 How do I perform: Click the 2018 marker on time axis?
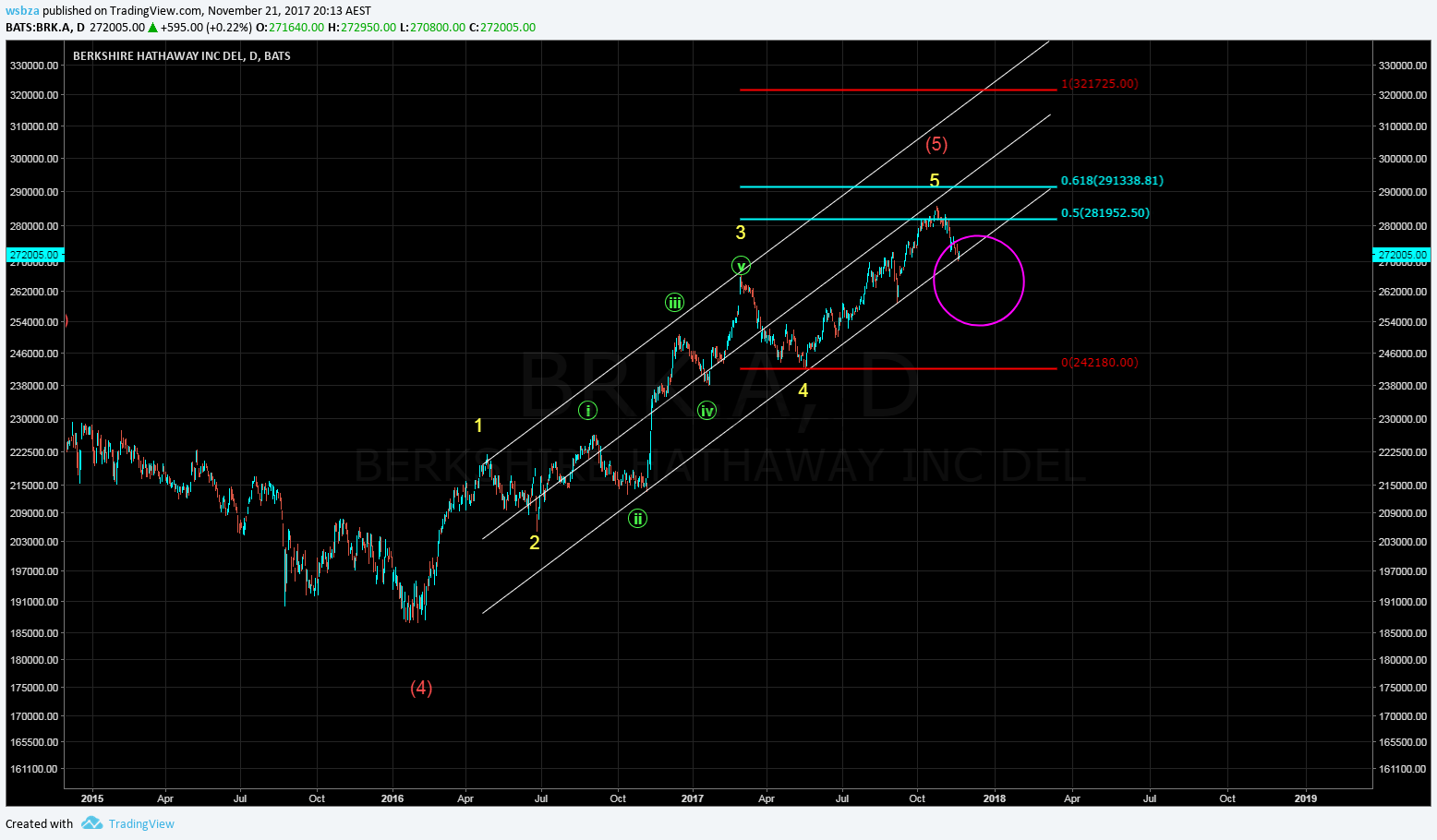coord(994,798)
